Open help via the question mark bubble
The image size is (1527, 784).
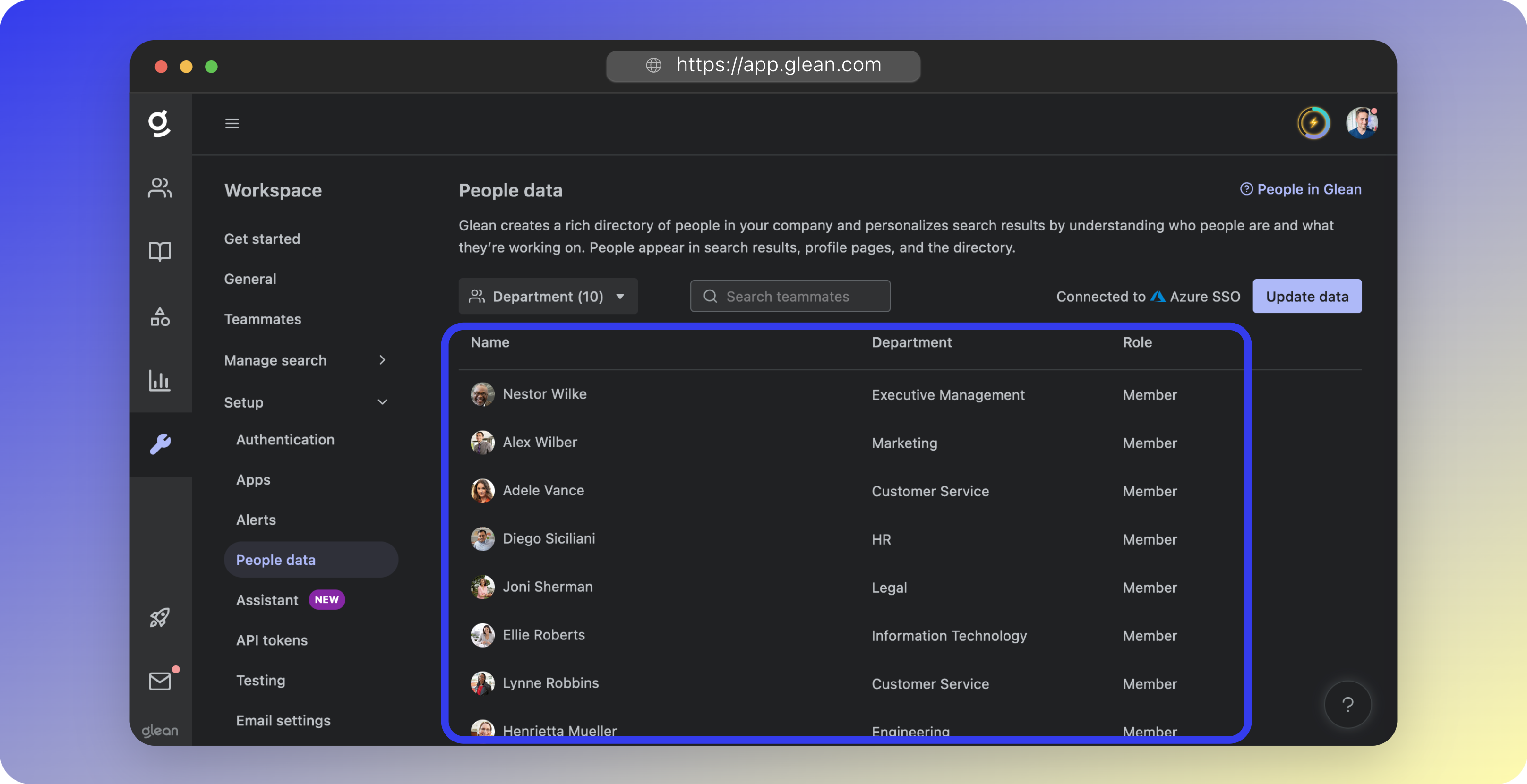click(x=1348, y=704)
